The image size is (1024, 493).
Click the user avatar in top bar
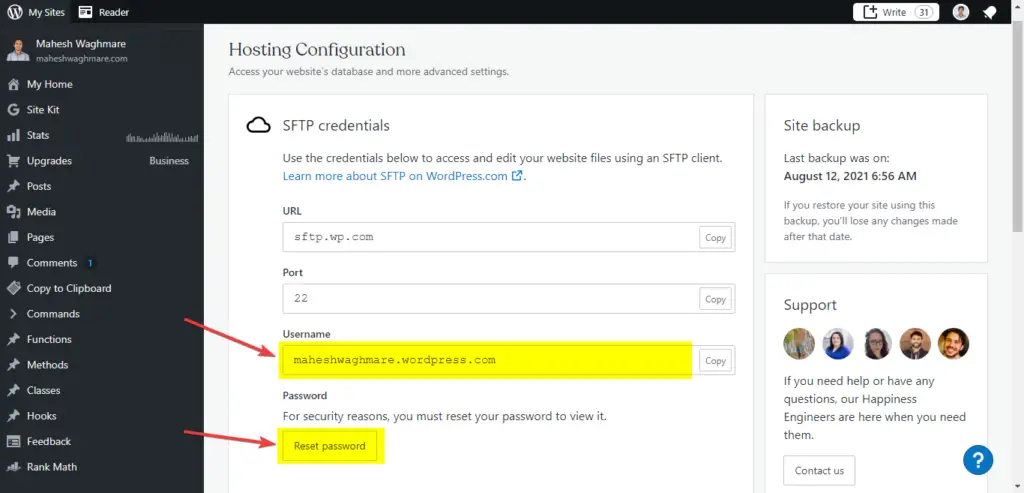tap(961, 12)
